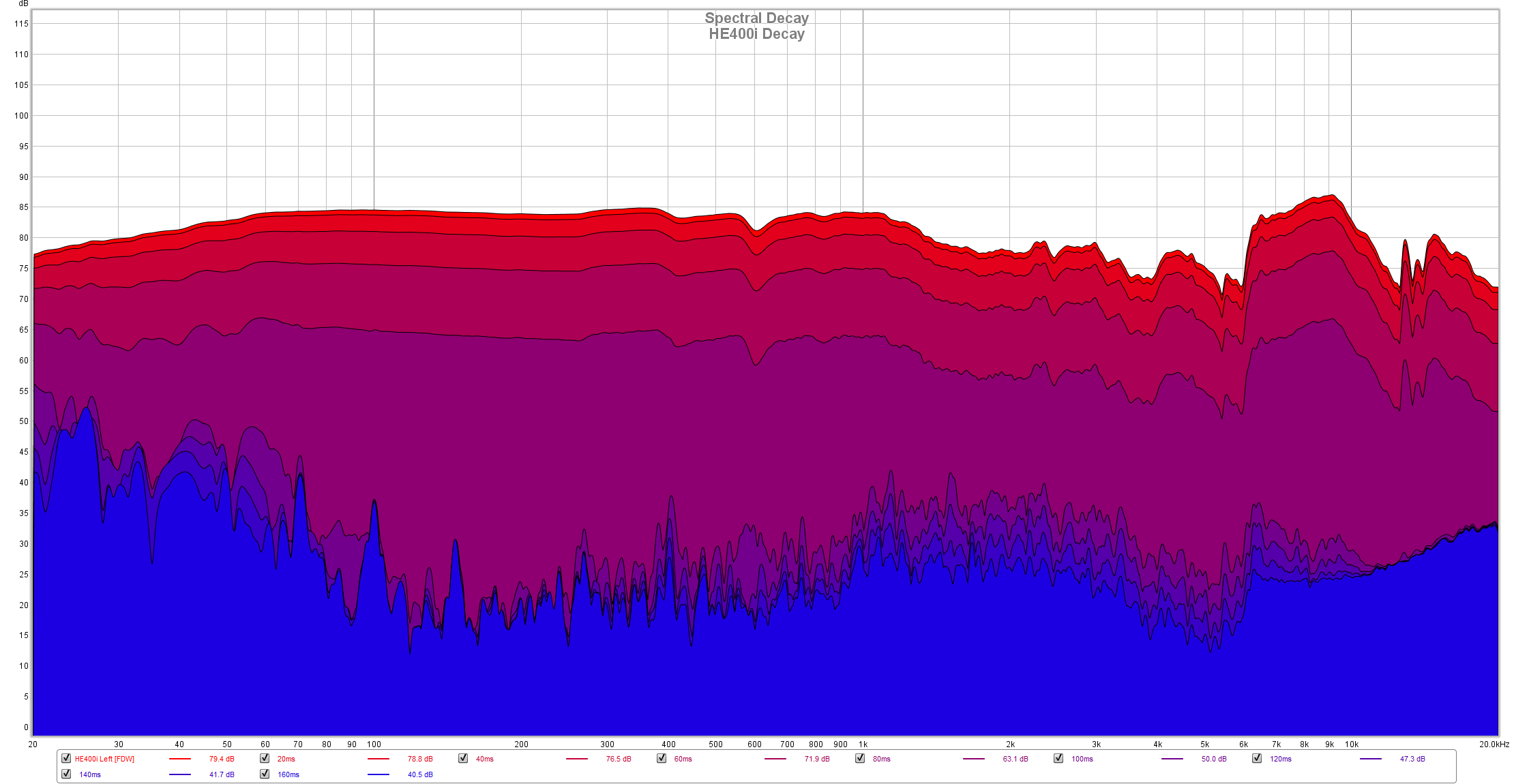This screenshot has height=784, width=1514.
Task: Click the HE400i Left [FDW] legend label
Action: (104, 759)
